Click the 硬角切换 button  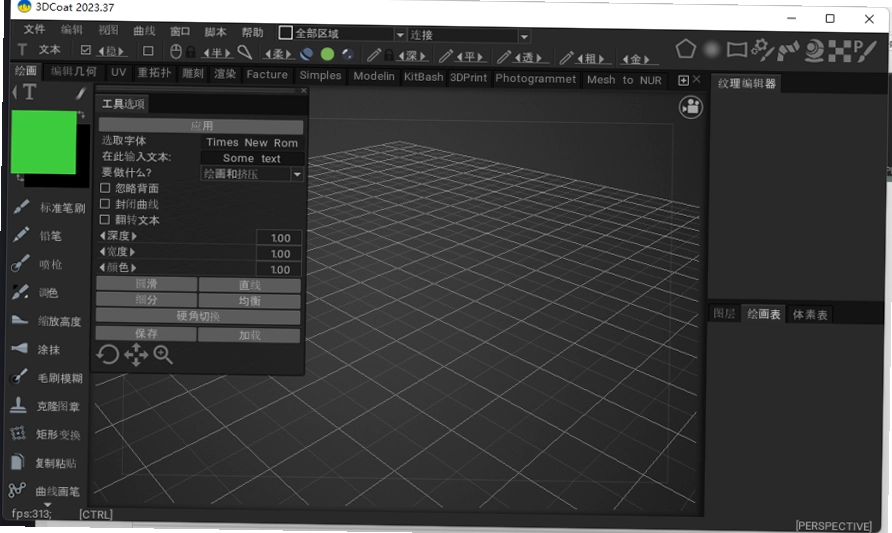197,316
